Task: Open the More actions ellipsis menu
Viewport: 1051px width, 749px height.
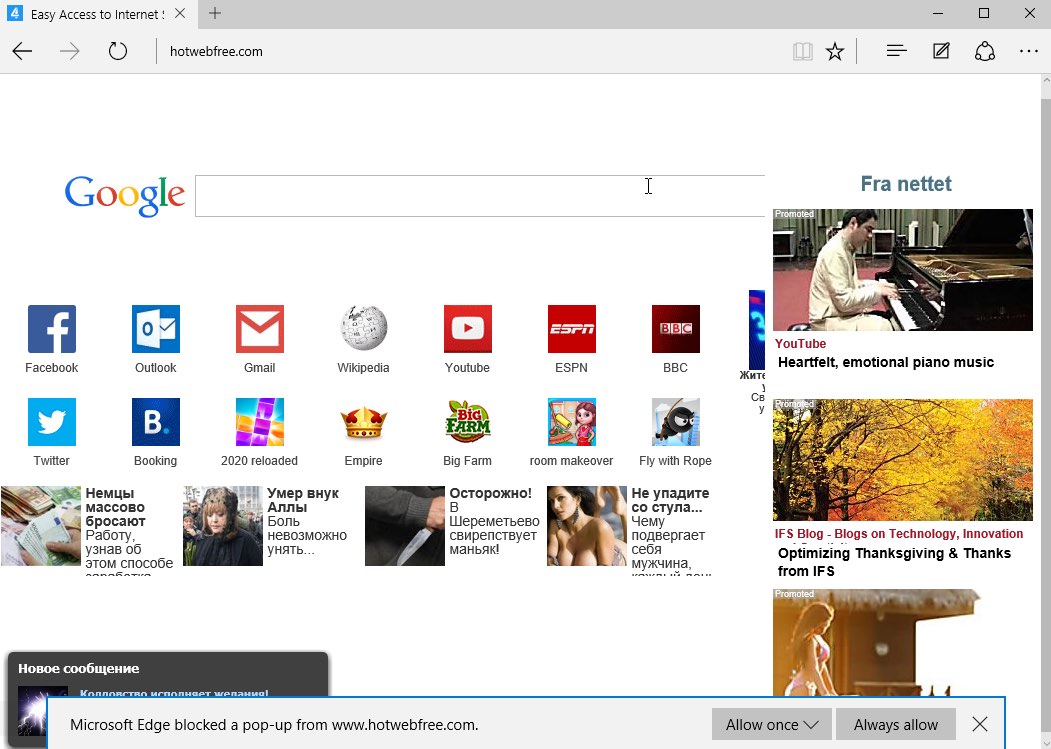Action: [x=1029, y=51]
